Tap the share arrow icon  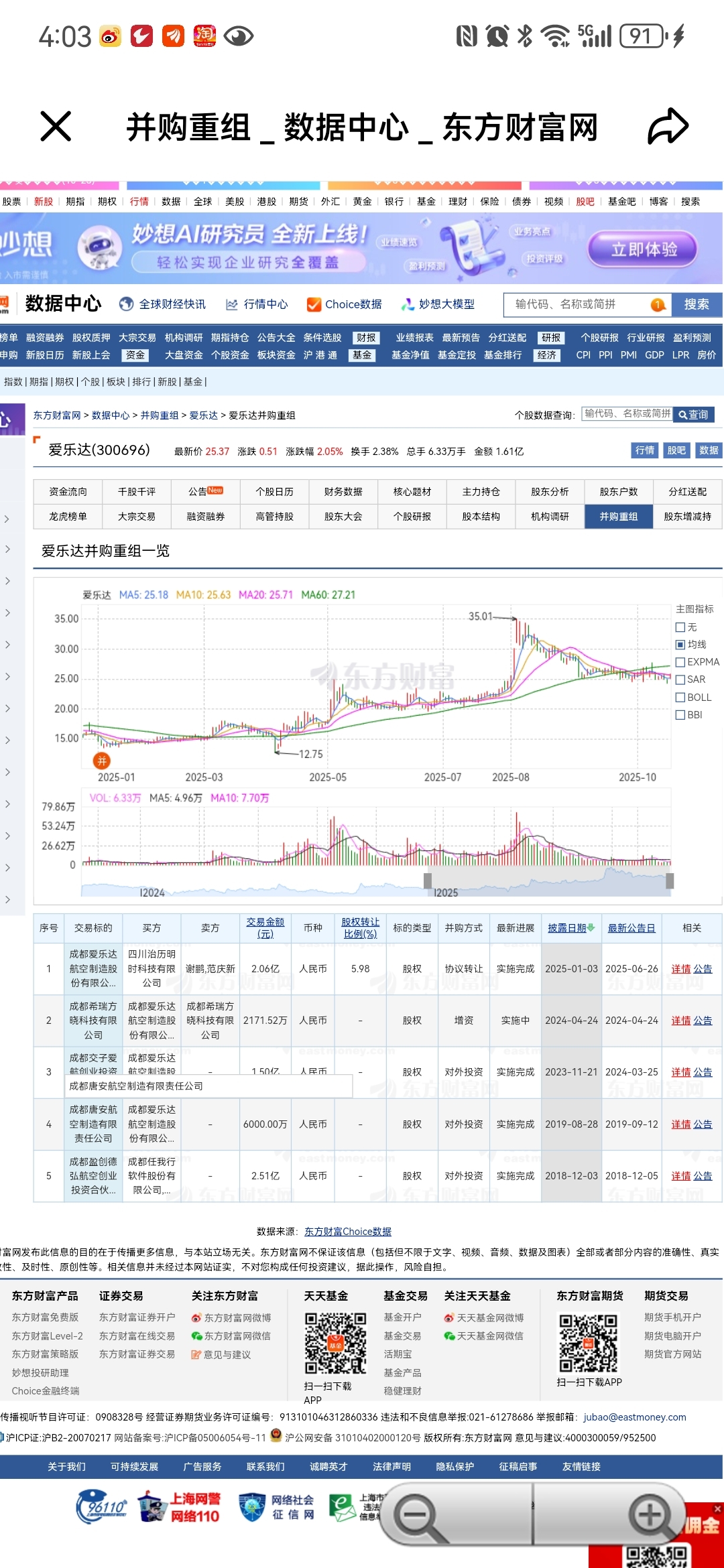point(668,127)
